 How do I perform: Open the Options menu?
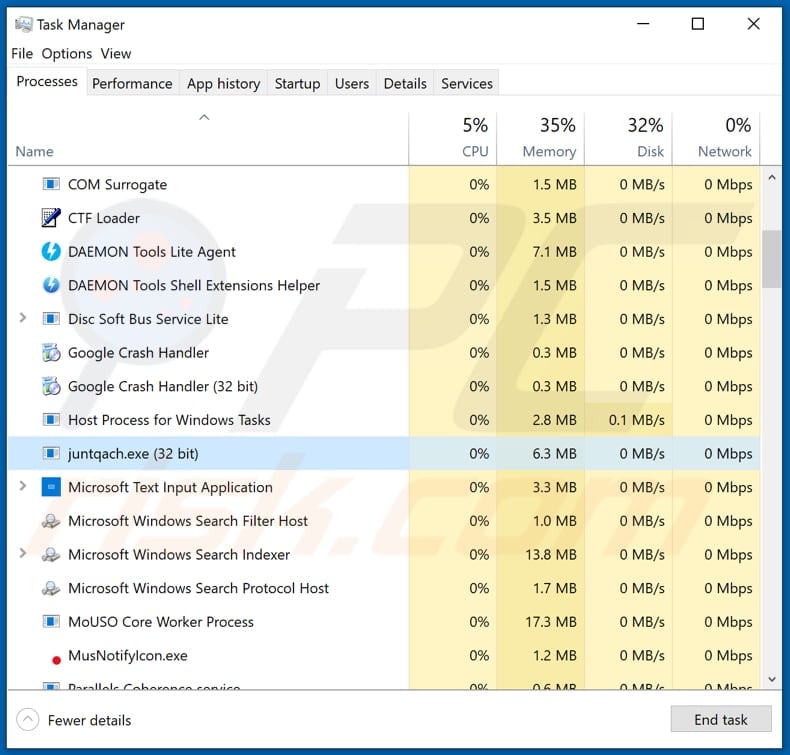67,53
